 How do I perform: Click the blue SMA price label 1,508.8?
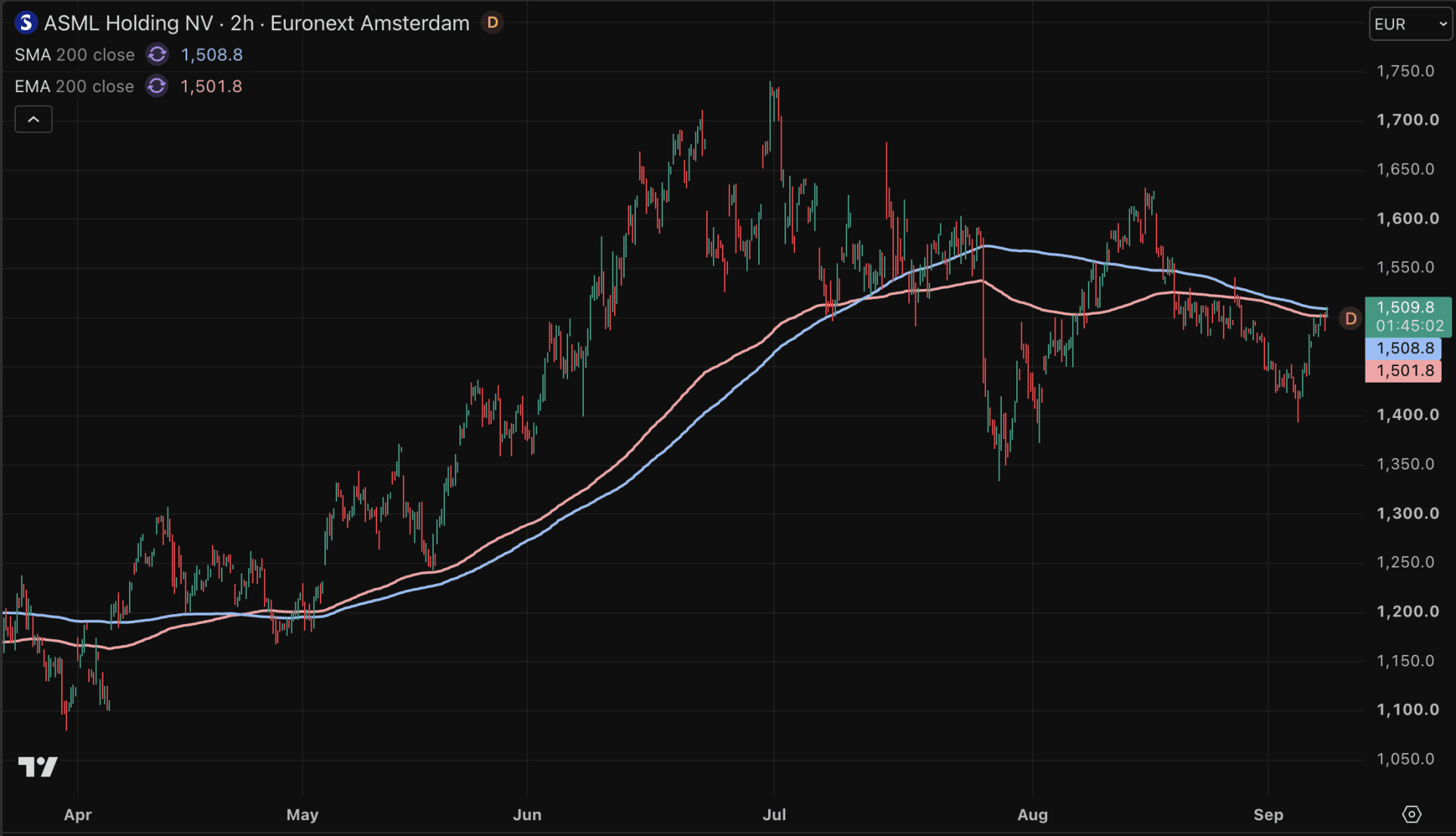coord(1403,349)
